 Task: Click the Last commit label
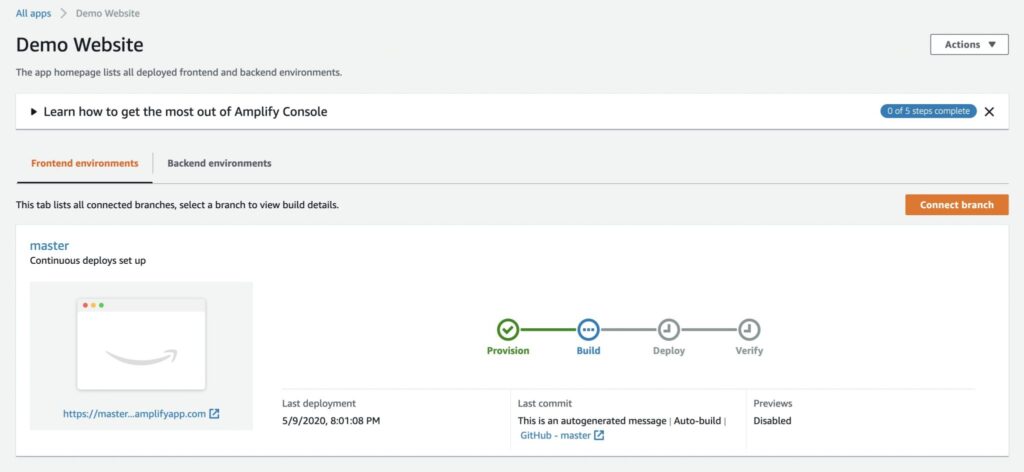[x=545, y=403]
